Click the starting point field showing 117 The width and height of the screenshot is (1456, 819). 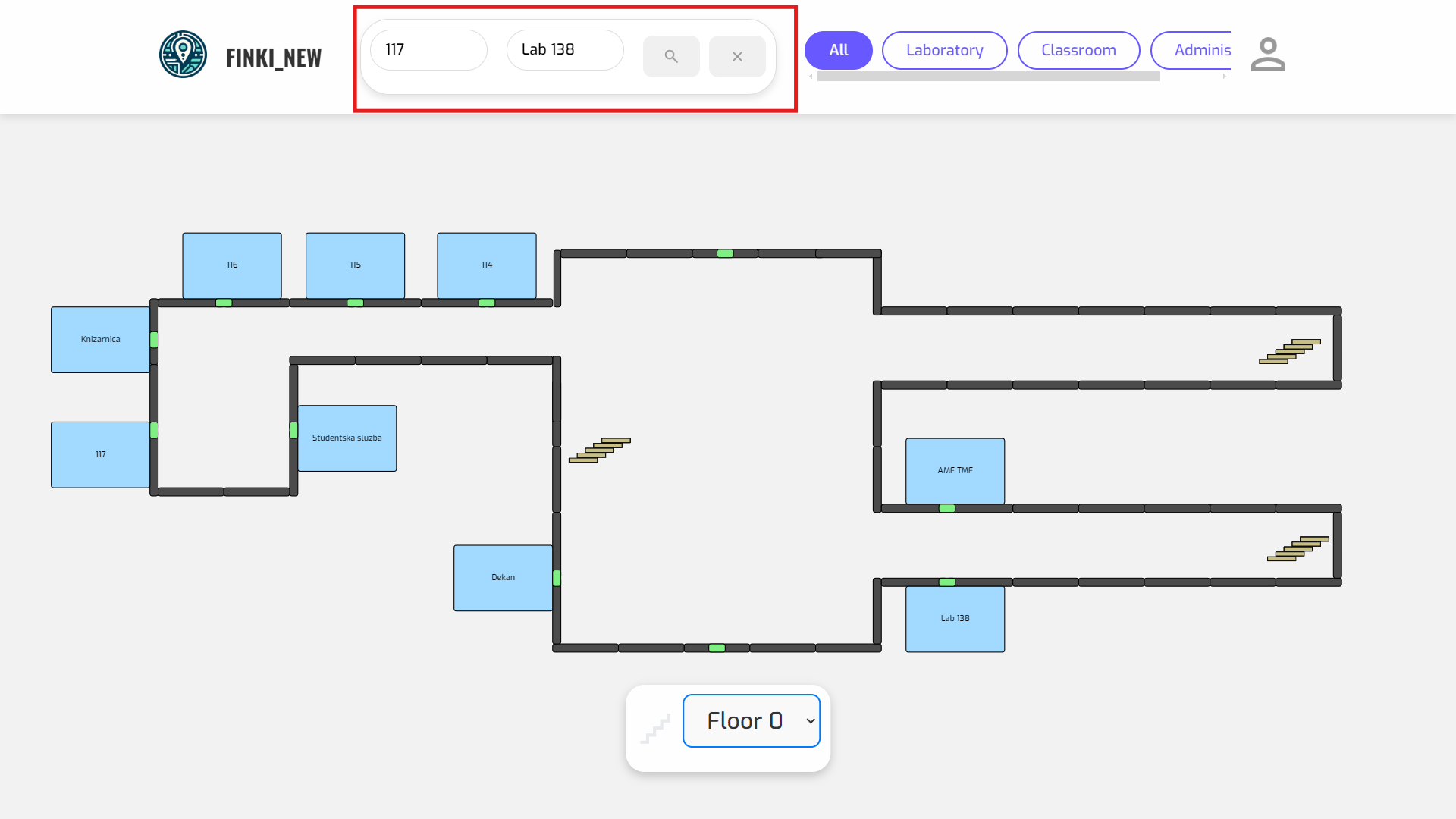point(428,50)
